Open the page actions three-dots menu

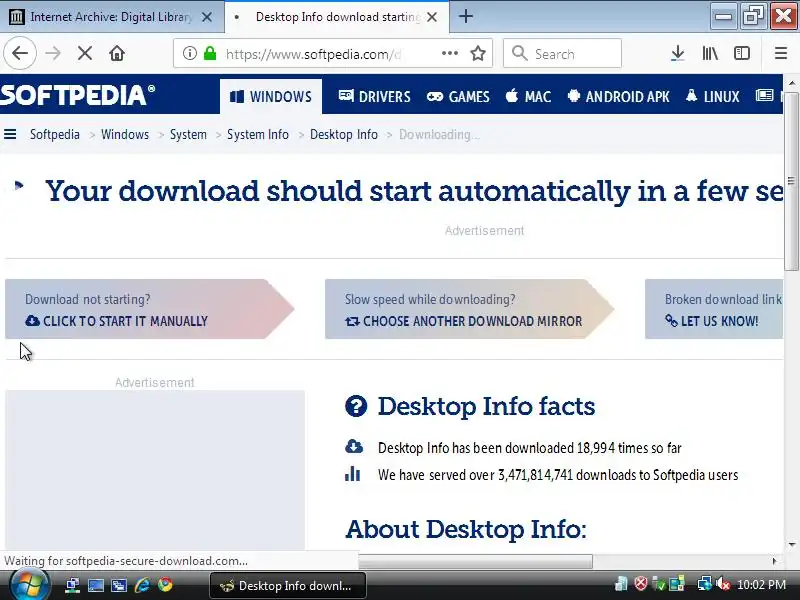[x=449, y=53]
